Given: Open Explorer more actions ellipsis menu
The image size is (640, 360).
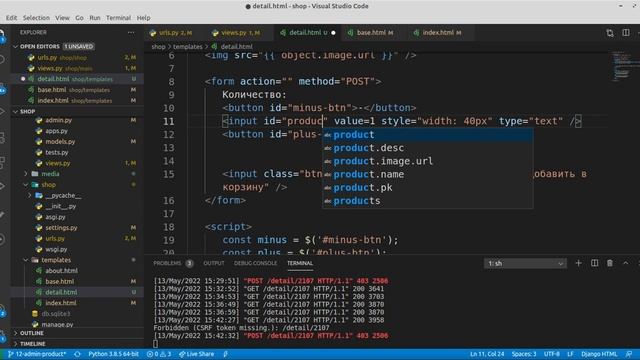Looking at the screenshot, I should 131,32.
